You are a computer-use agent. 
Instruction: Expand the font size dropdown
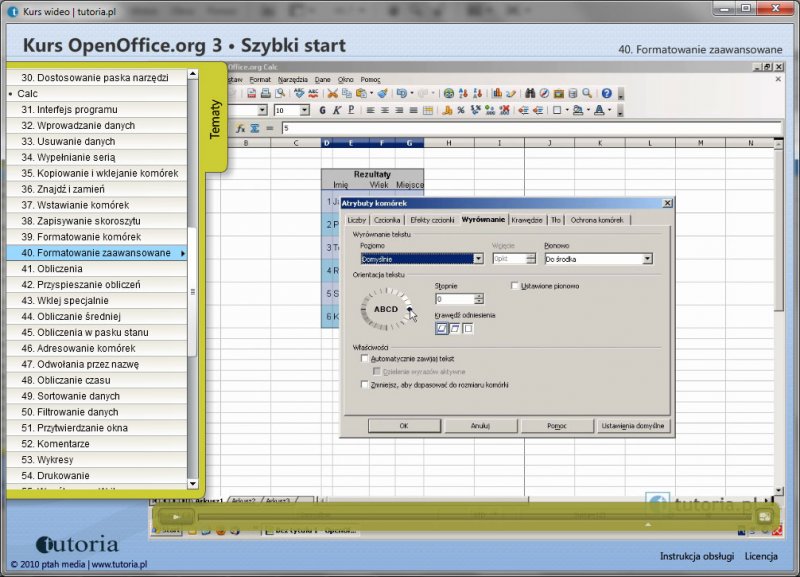[306, 110]
